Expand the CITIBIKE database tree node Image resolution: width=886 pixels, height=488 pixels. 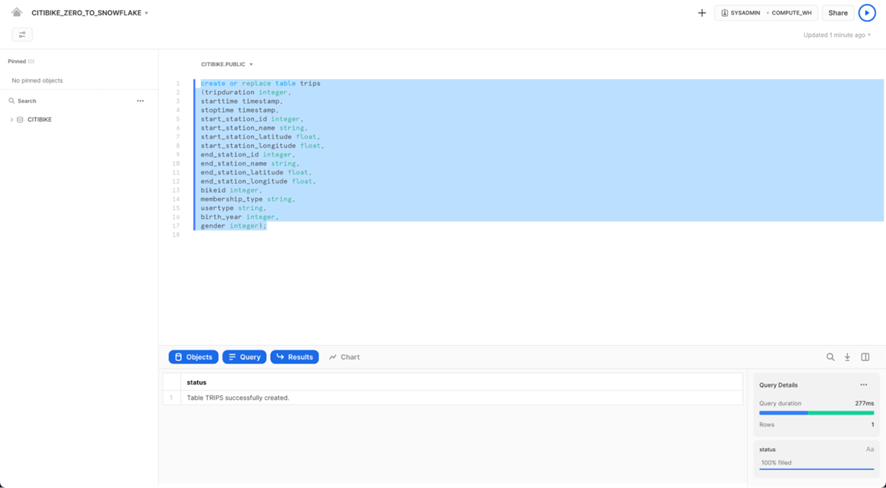(x=12, y=120)
